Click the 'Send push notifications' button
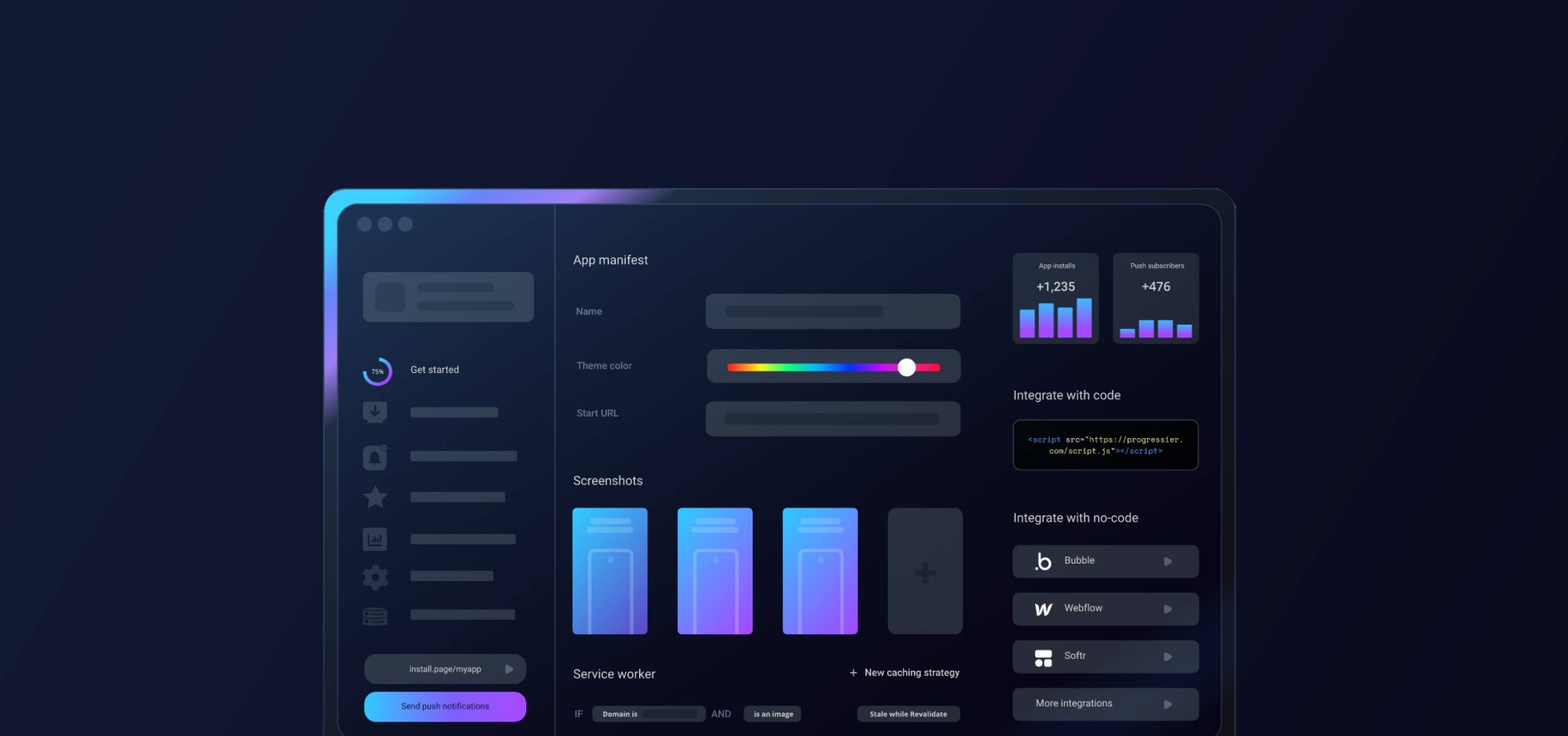The image size is (1568, 736). tap(444, 706)
